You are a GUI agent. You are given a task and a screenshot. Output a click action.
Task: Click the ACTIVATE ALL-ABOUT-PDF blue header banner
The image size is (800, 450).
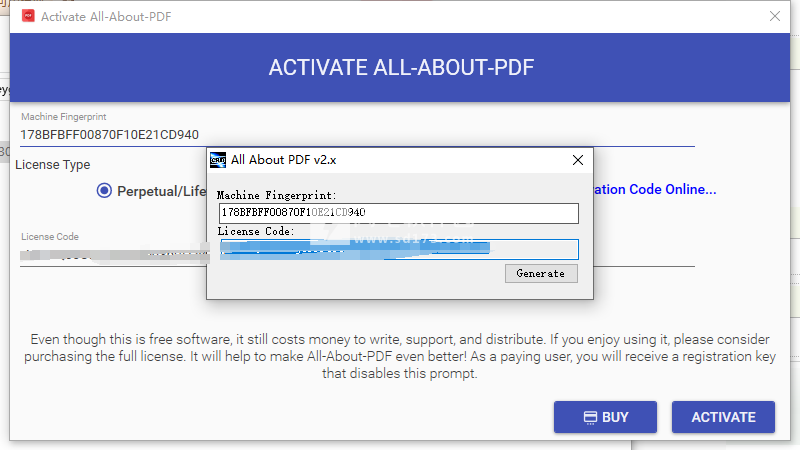tap(400, 67)
